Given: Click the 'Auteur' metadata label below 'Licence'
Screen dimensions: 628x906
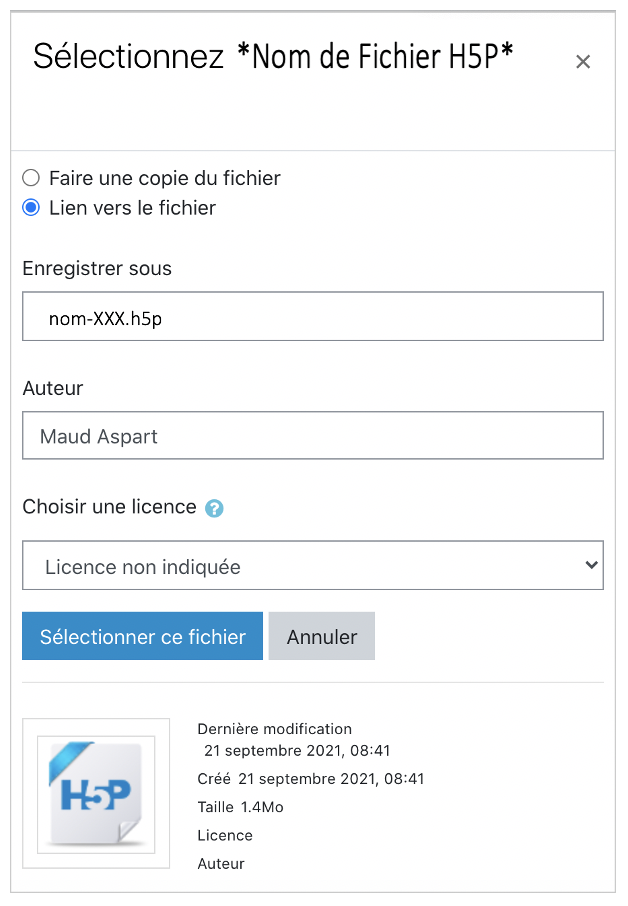Looking at the screenshot, I should click(x=221, y=863).
